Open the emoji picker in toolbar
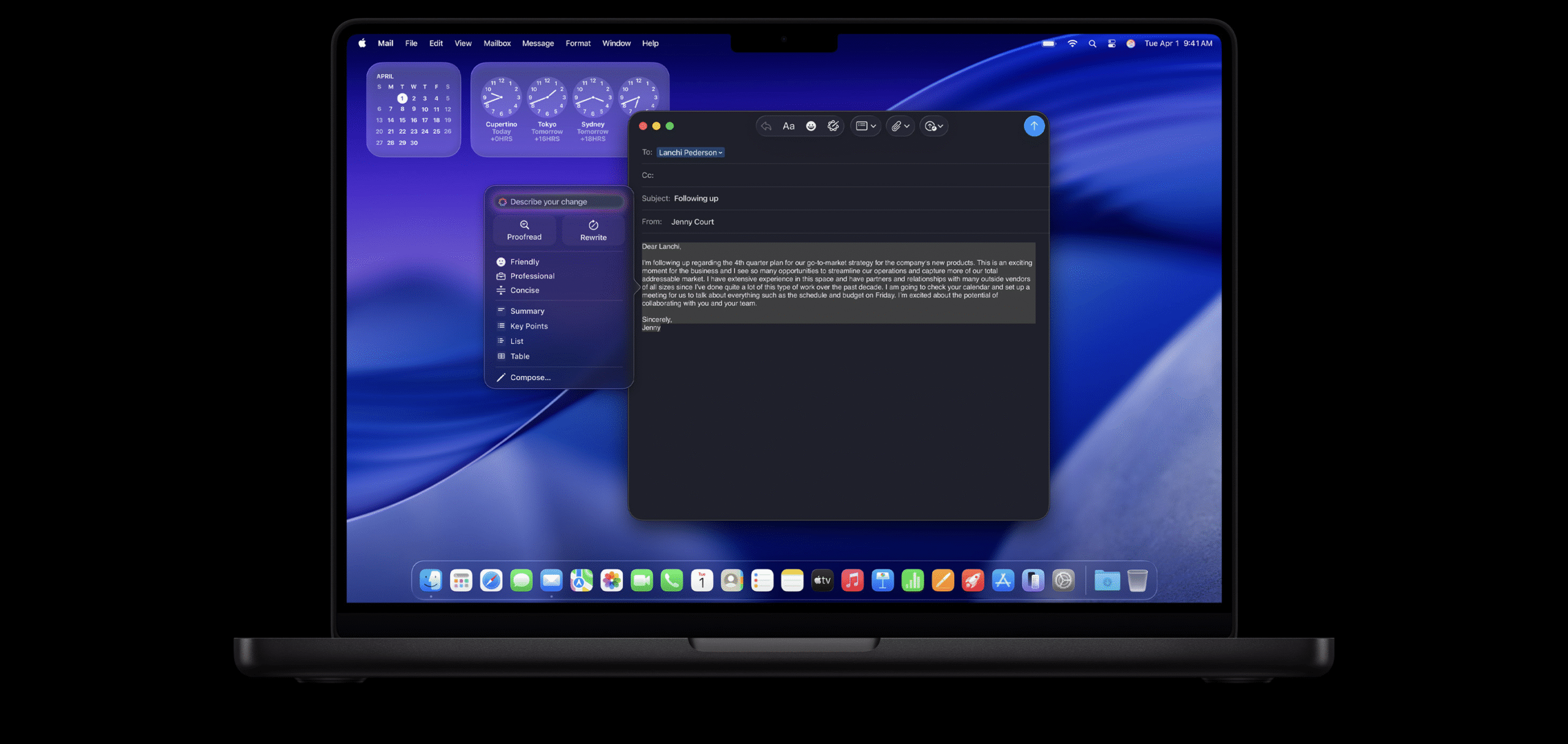 click(810, 126)
